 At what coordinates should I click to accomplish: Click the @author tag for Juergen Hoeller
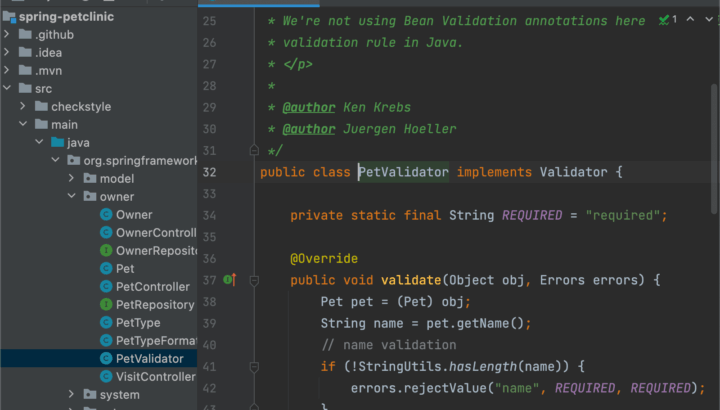coord(309,129)
